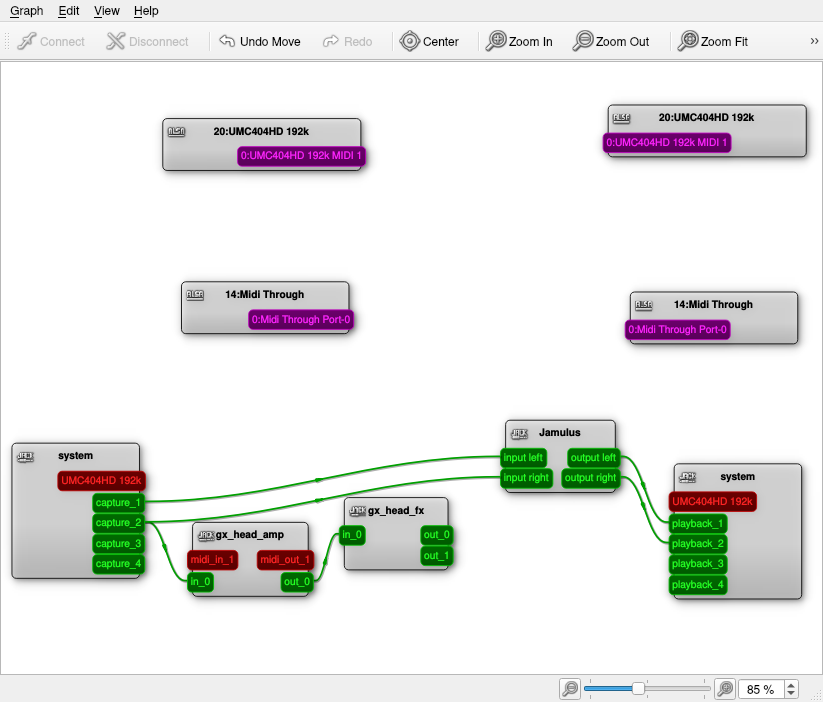Adjust the zoom slider at the bottom
The height and width of the screenshot is (702, 823).
tap(639, 689)
